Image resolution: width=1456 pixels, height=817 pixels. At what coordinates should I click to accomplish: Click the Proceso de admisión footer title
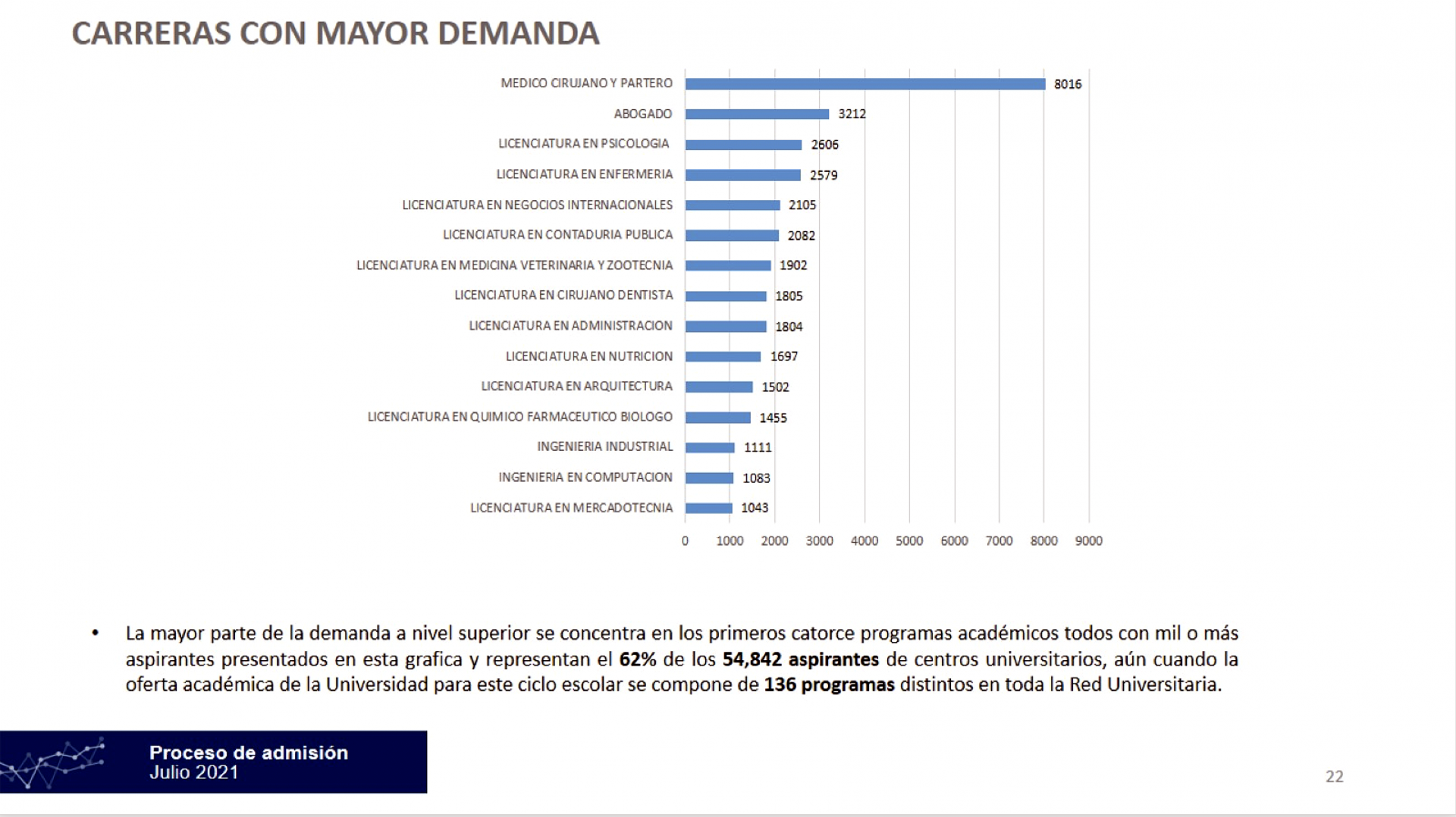pos(249,753)
